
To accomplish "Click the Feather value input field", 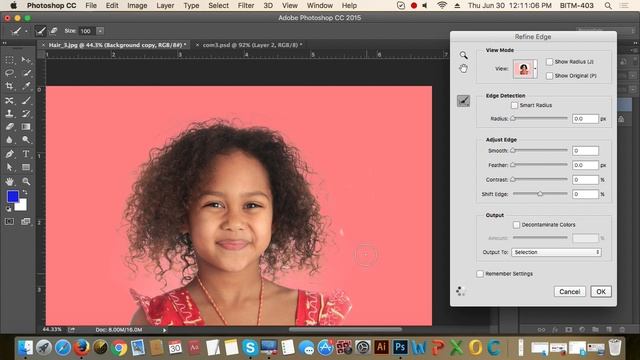I will 585,165.
